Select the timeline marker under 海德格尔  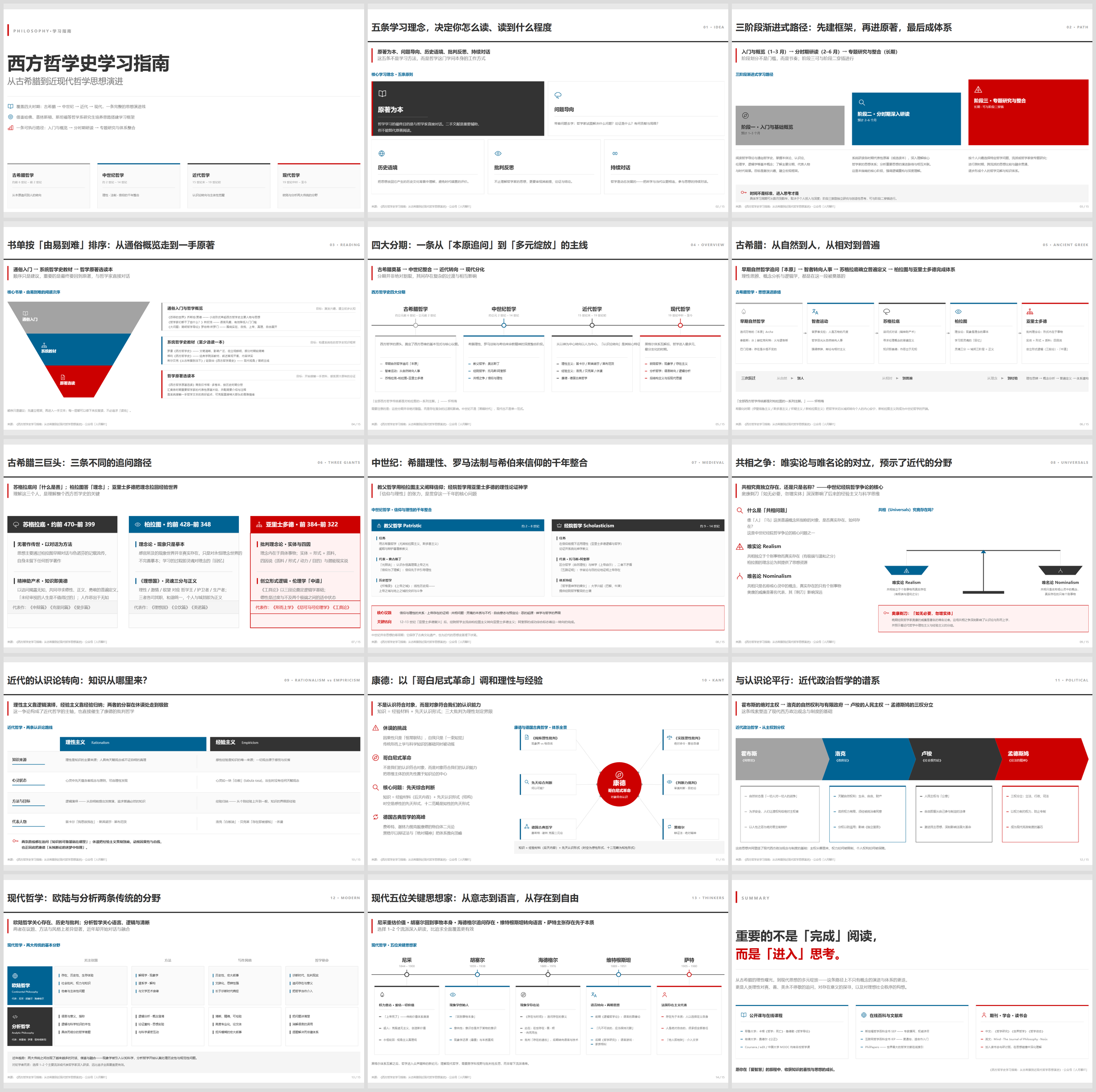[x=548, y=974]
